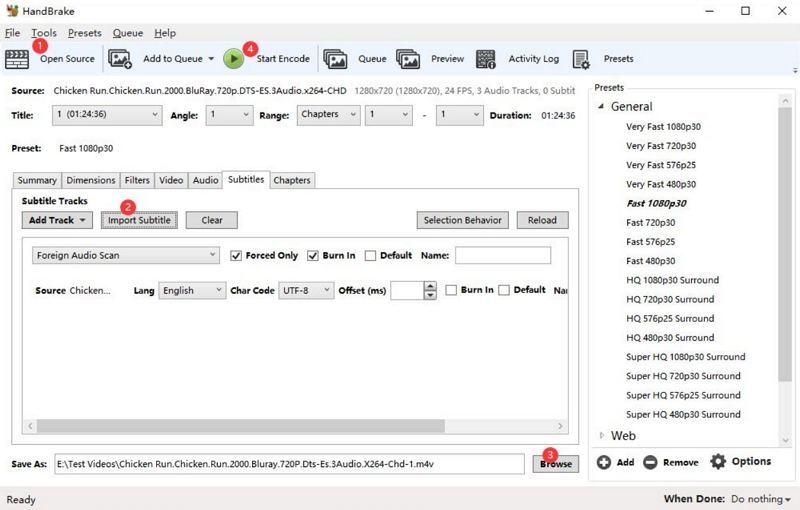800x510 pixels.
Task: Switch to the Filters tab
Action: [x=137, y=180]
